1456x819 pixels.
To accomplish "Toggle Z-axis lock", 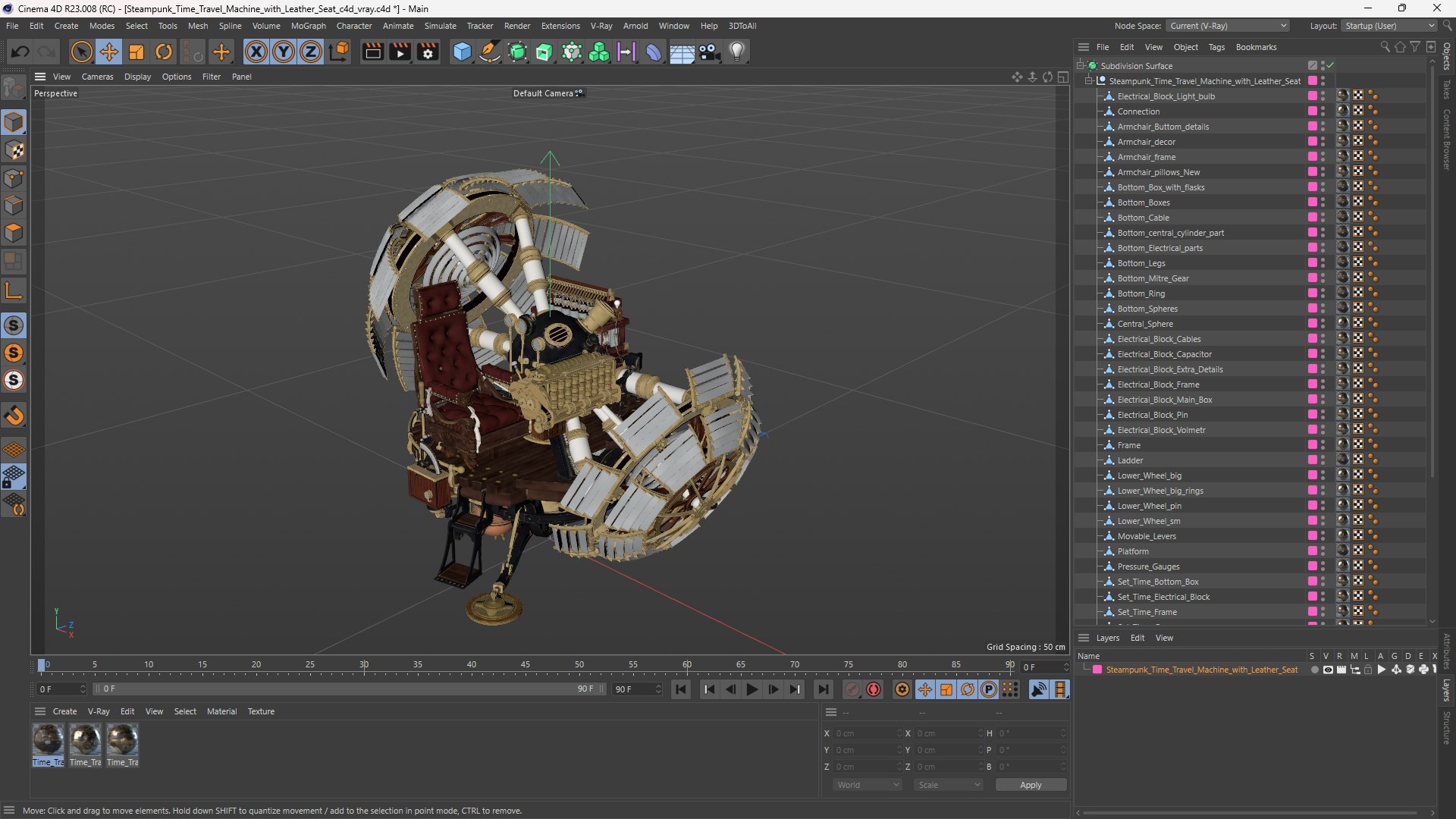I will (x=311, y=52).
